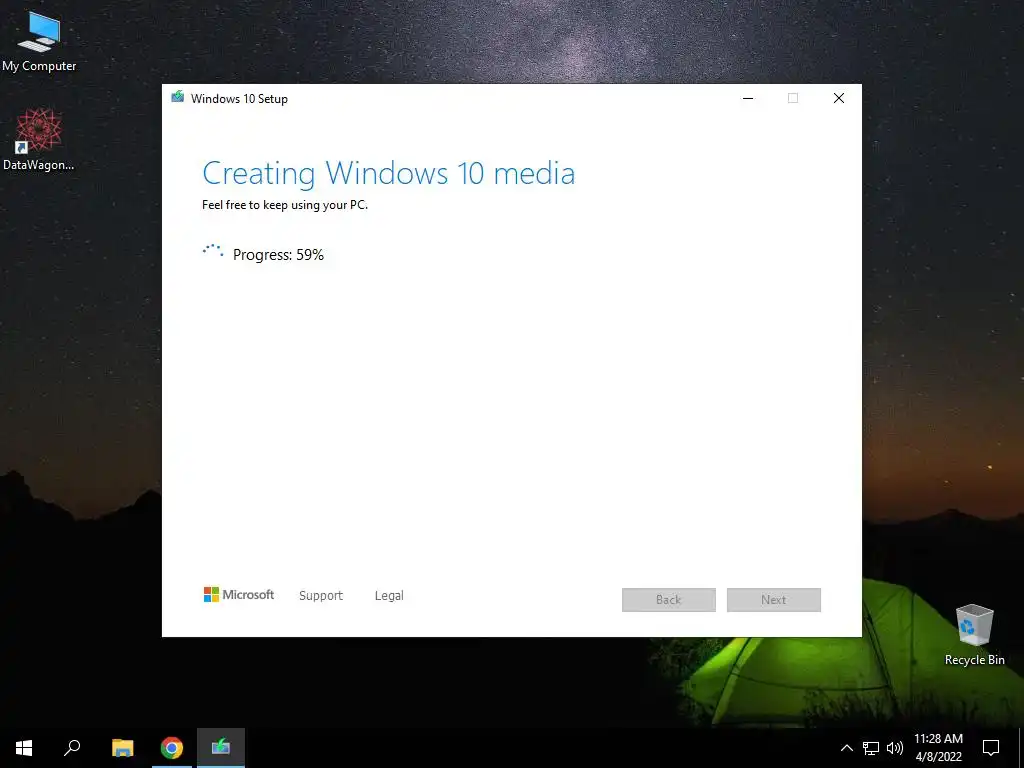Click the disabled Back button

click(669, 600)
